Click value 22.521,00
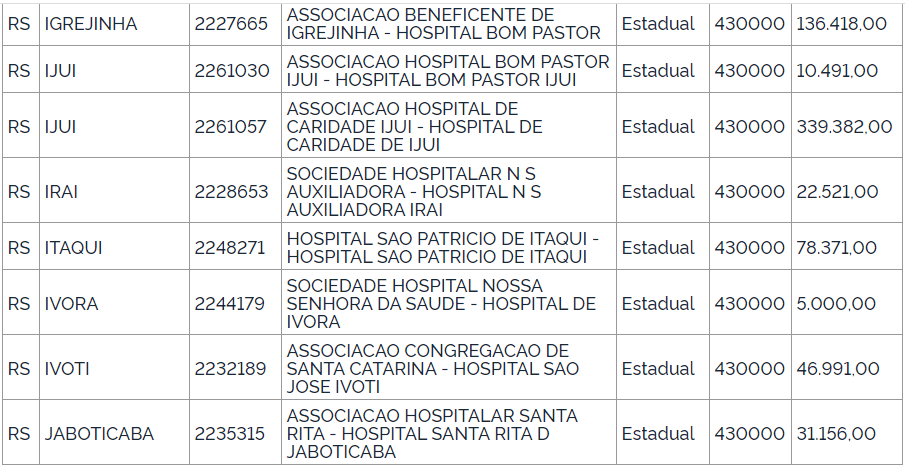Screen dimensions: 905x468 click(x=836, y=192)
